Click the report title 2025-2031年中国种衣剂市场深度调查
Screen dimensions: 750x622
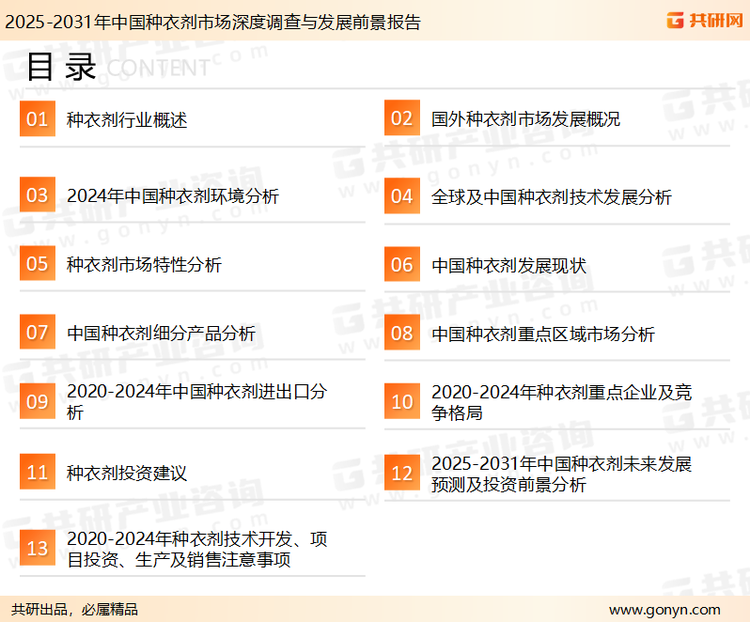(213, 22)
